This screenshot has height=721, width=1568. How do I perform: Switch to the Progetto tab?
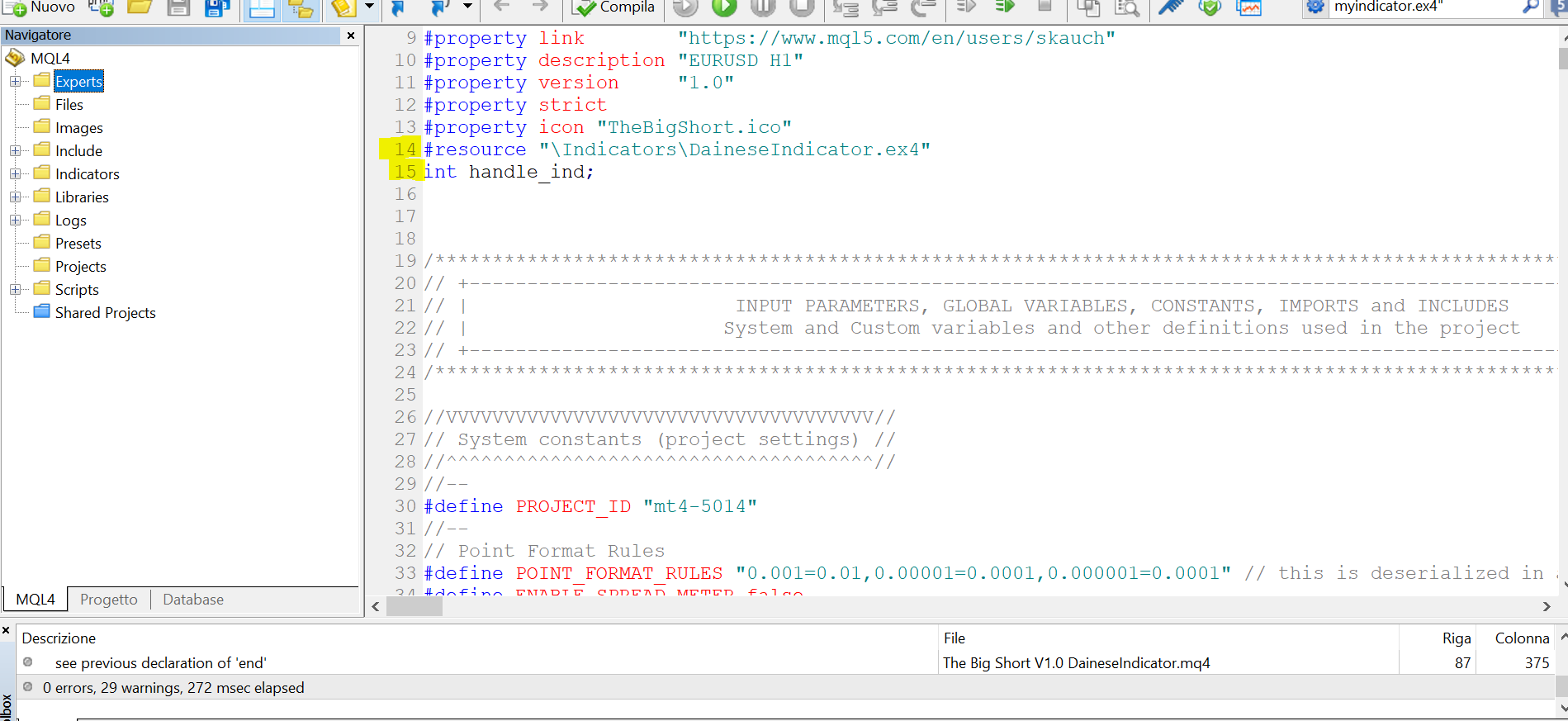(x=109, y=600)
